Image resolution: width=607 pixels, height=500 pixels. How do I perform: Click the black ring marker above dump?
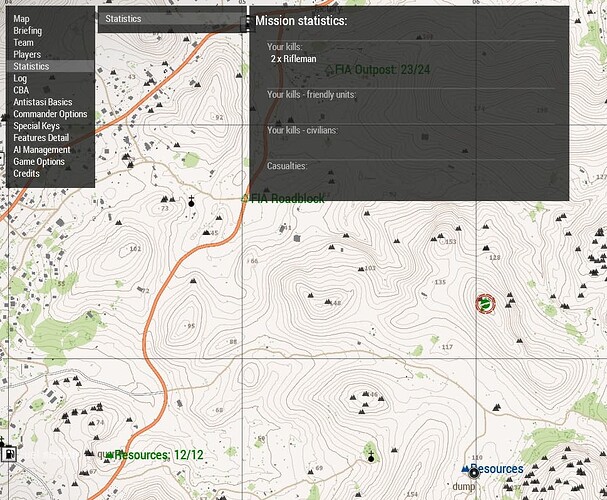[x=474, y=473]
